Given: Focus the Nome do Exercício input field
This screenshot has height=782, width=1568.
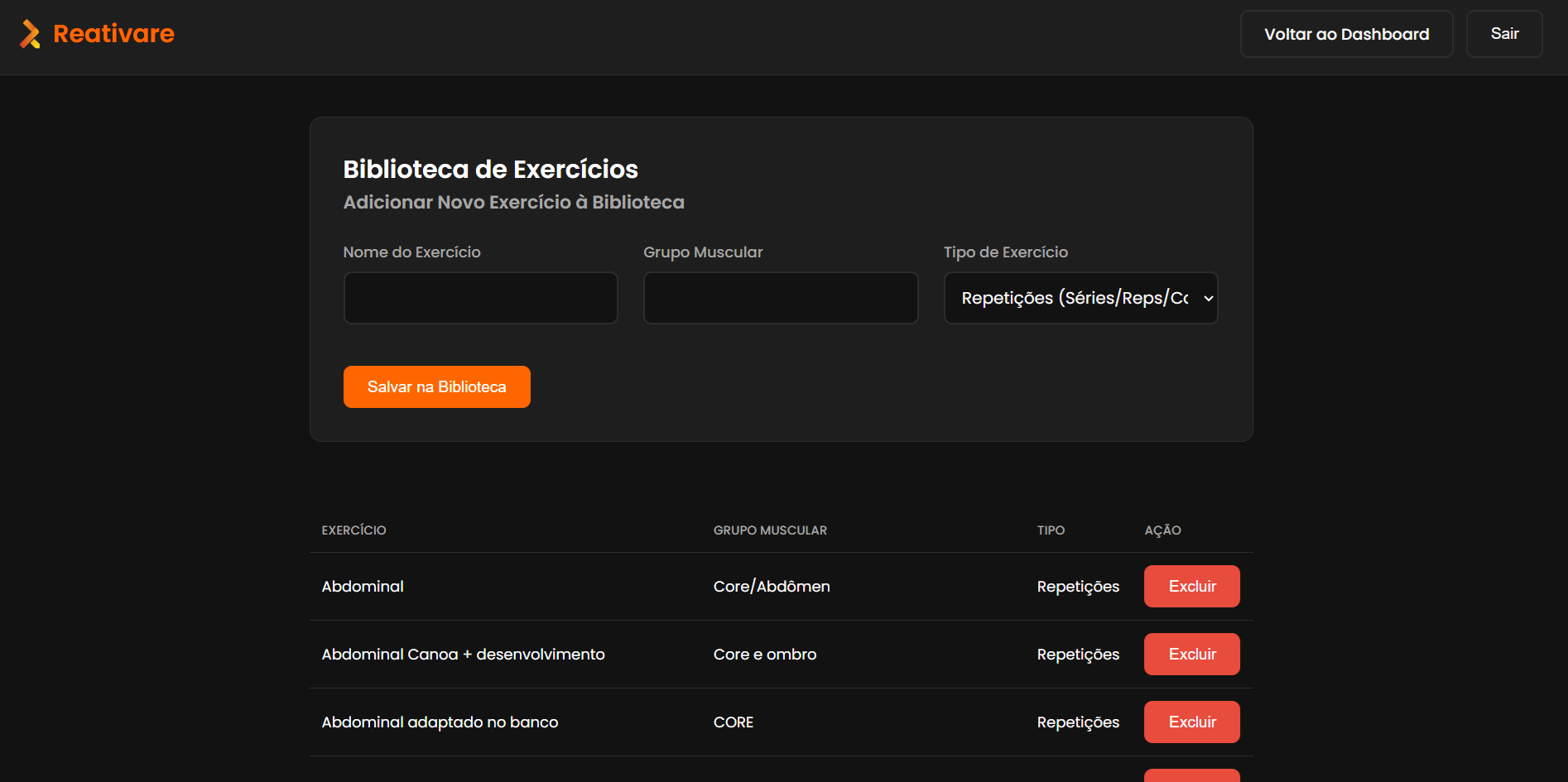Looking at the screenshot, I should coord(480,298).
